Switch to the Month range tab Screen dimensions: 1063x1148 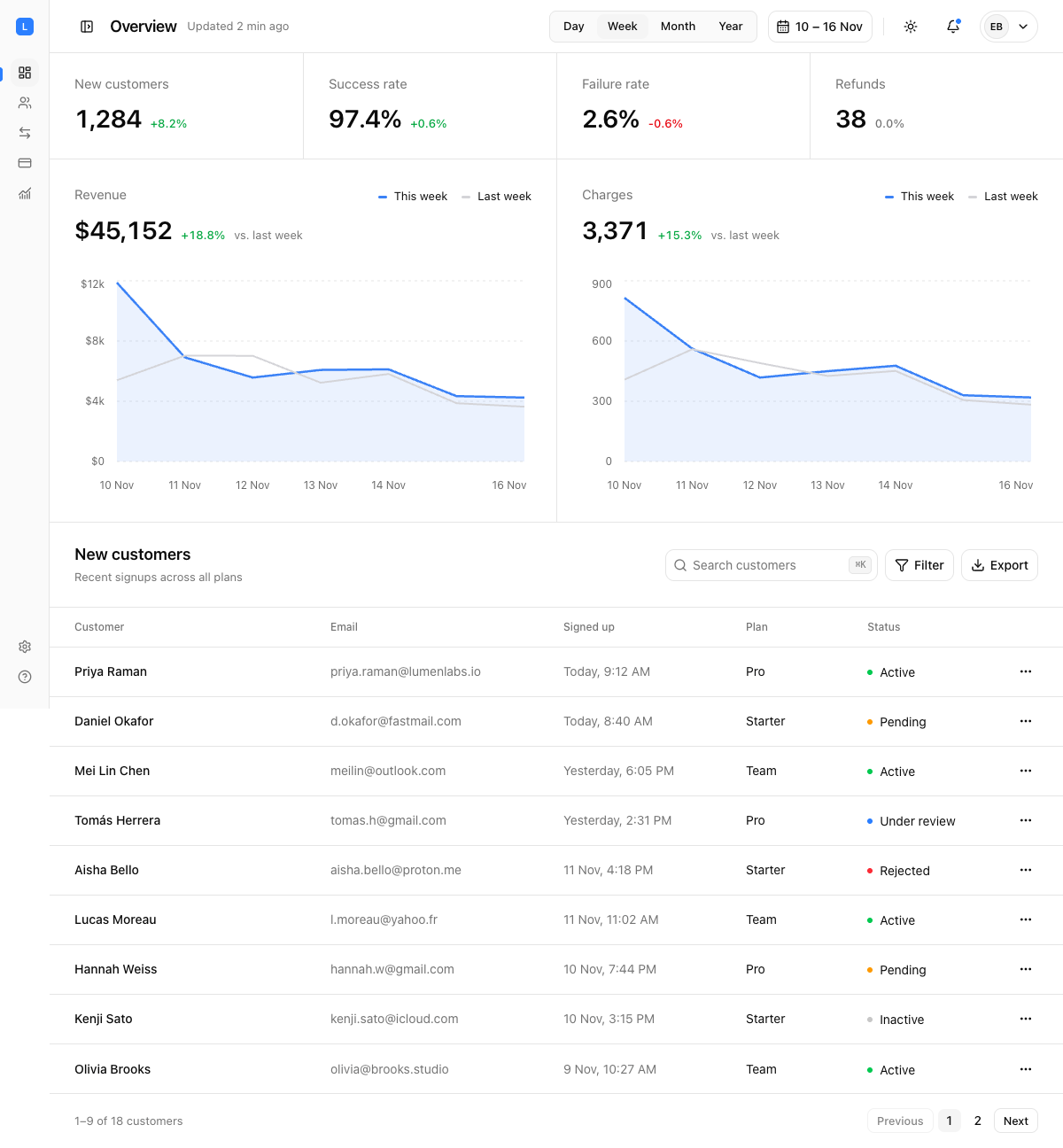[x=678, y=27]
